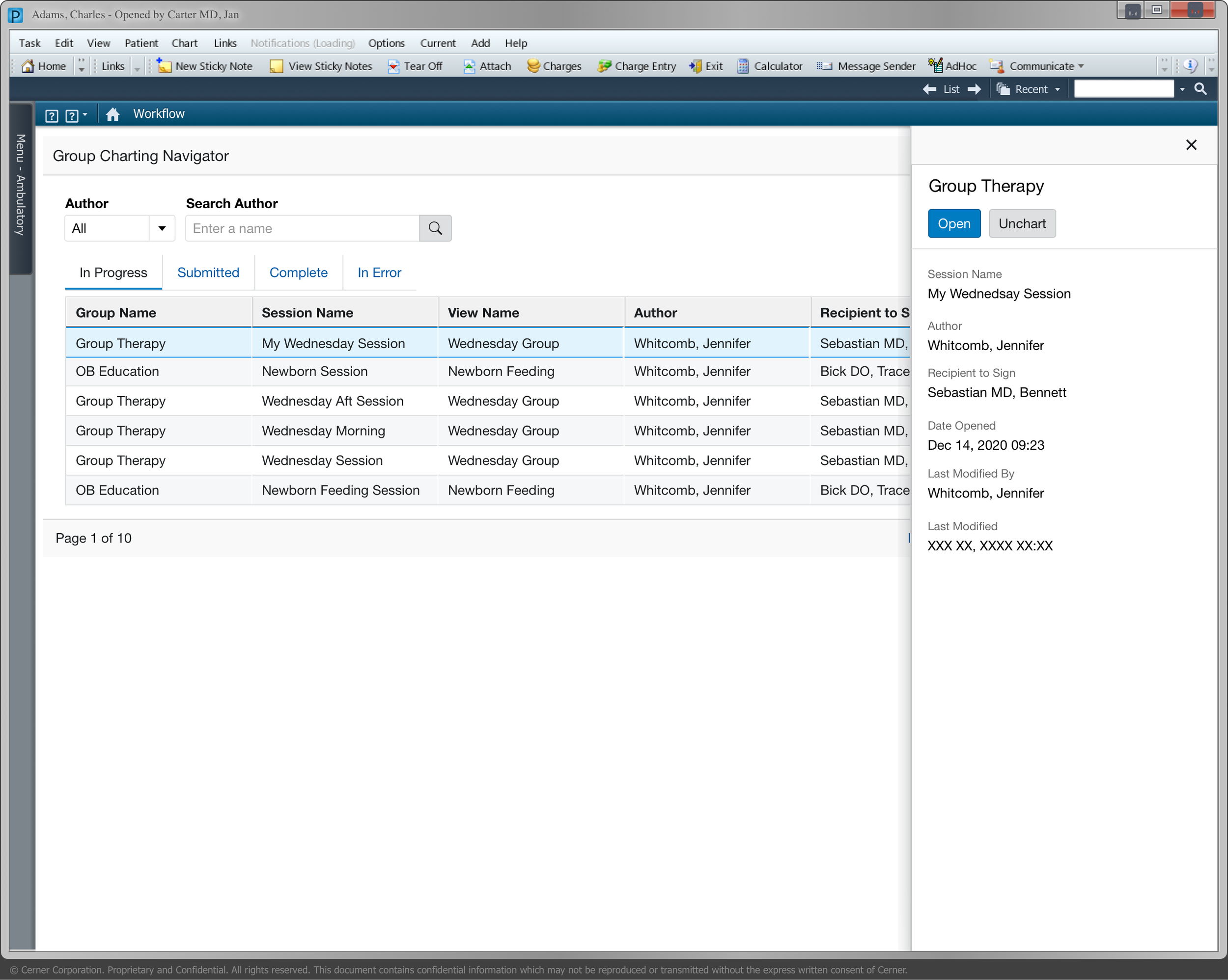Expand the Home toolbar overflow arrow
The height and width of the screenshot is (980, 1228).
(x=82, y=66)
